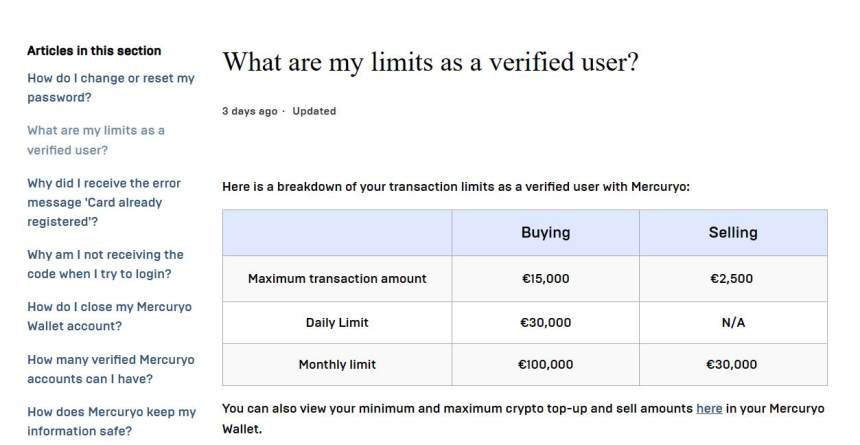The width and height of the screenshot is (860, 445).
Task: Click the '3 days ago' timestamp
Action: point(249,111)
